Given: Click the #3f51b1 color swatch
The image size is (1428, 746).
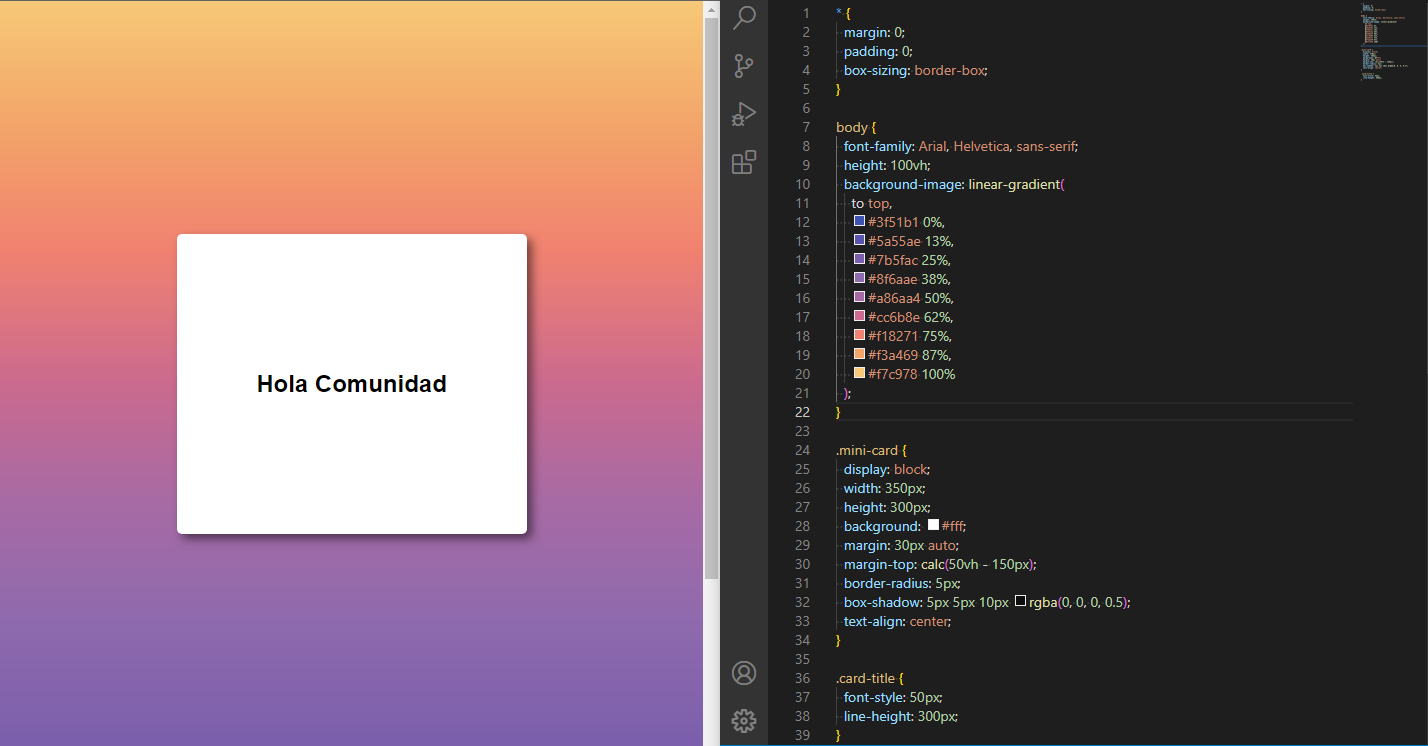Looking at the screenshot, I should coord(860,221).
